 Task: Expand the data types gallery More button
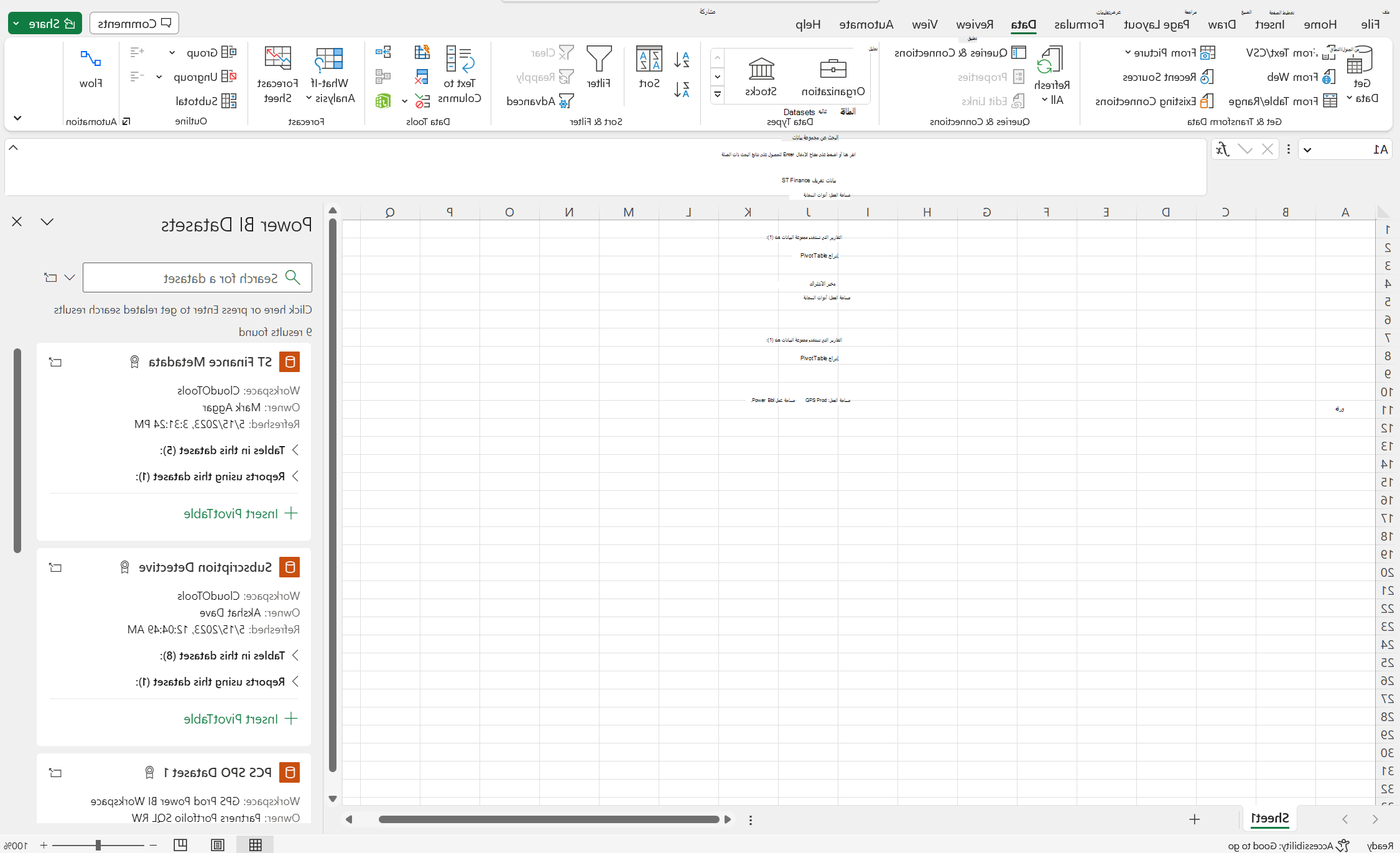pos(717,95)
